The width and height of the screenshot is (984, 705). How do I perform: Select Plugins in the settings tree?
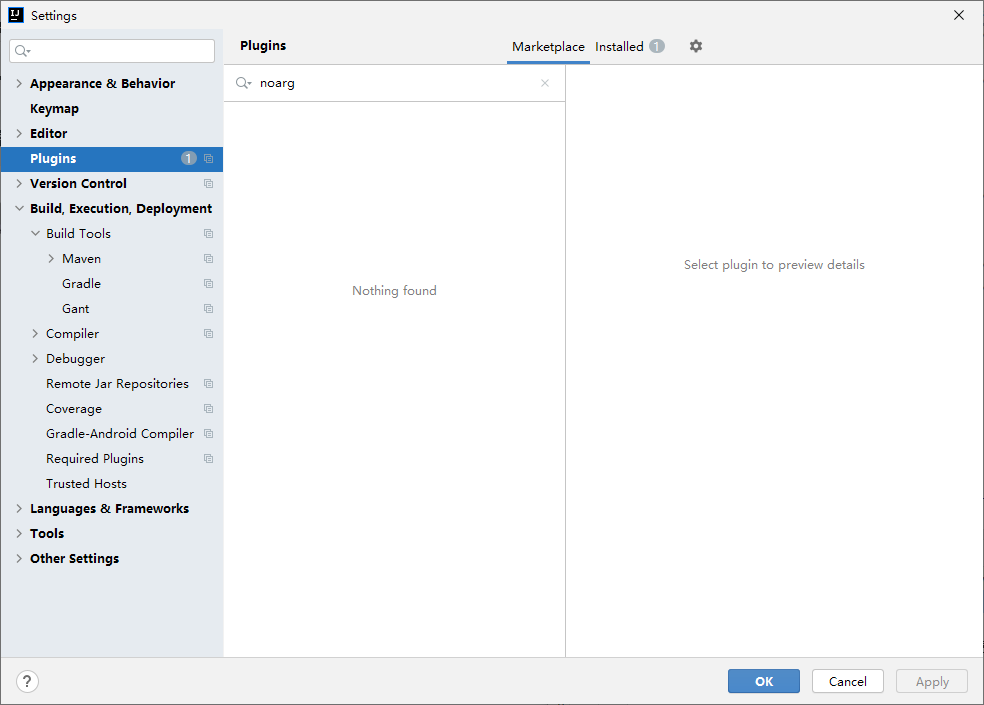[x=112, y=159]
